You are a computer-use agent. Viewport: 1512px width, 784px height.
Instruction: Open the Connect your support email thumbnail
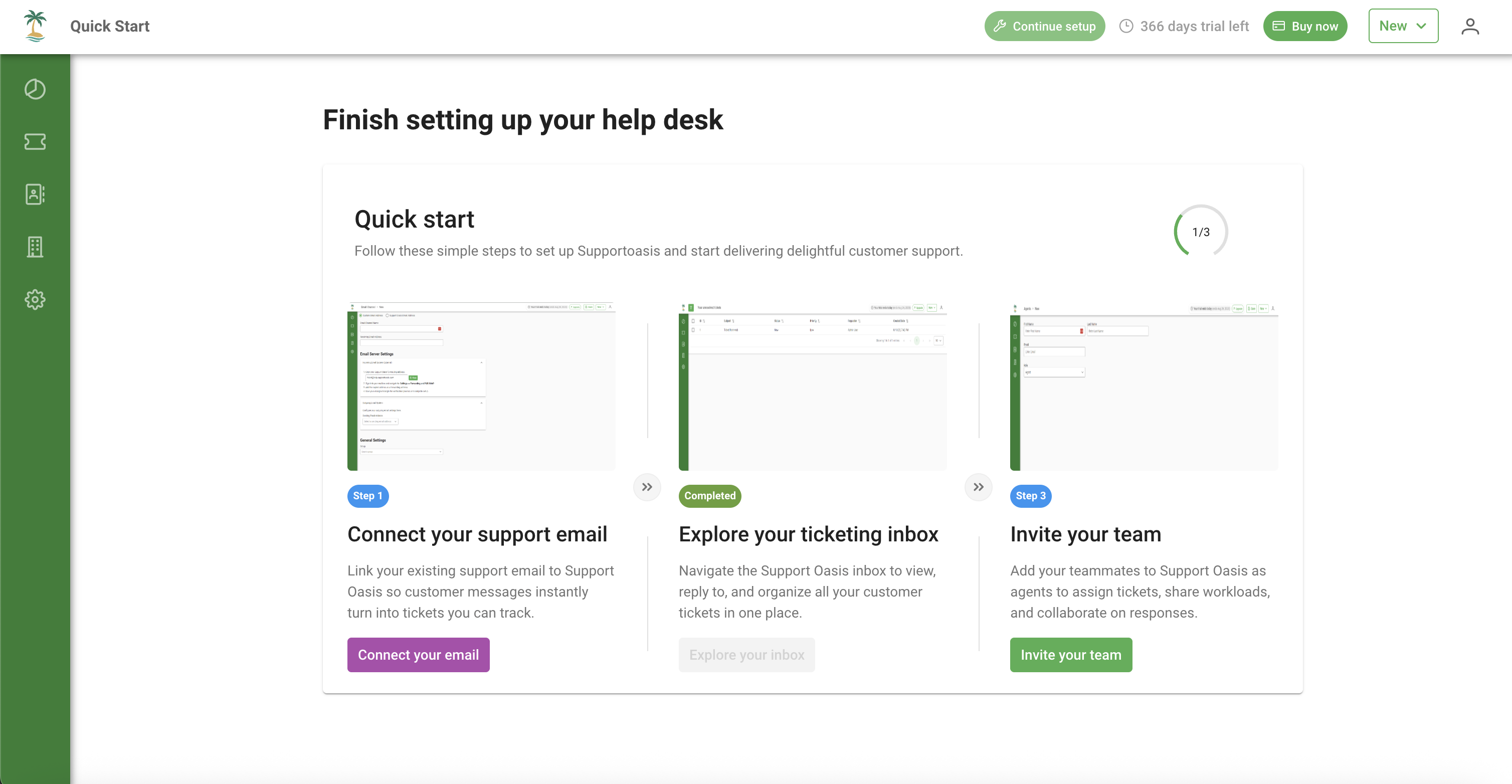pyautogui.click(x=481, y=386)
